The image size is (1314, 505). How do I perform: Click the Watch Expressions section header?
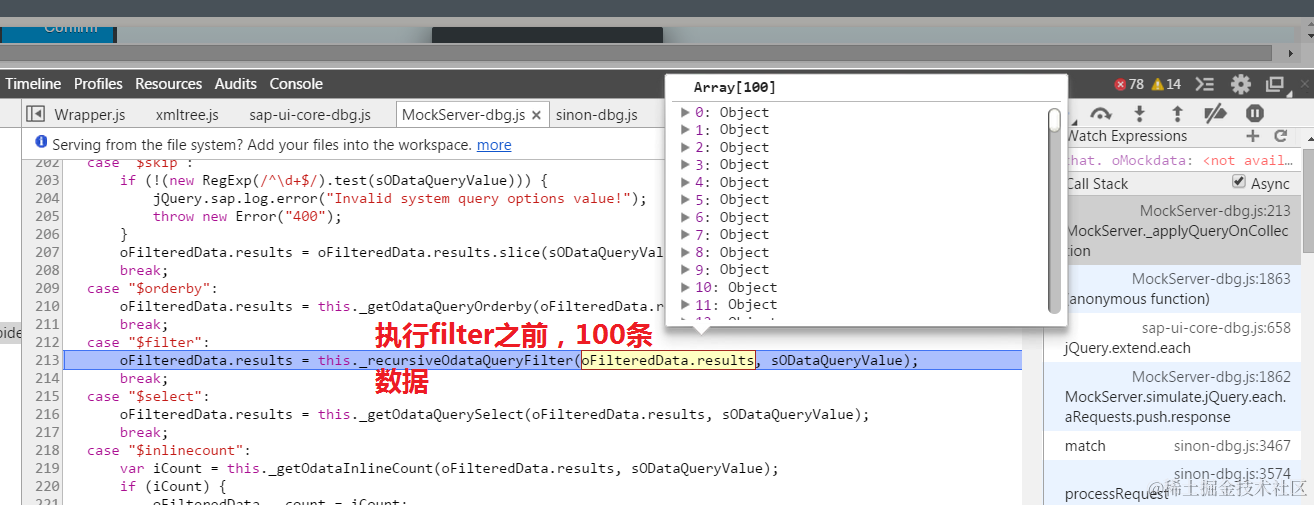pos(1127,136)
